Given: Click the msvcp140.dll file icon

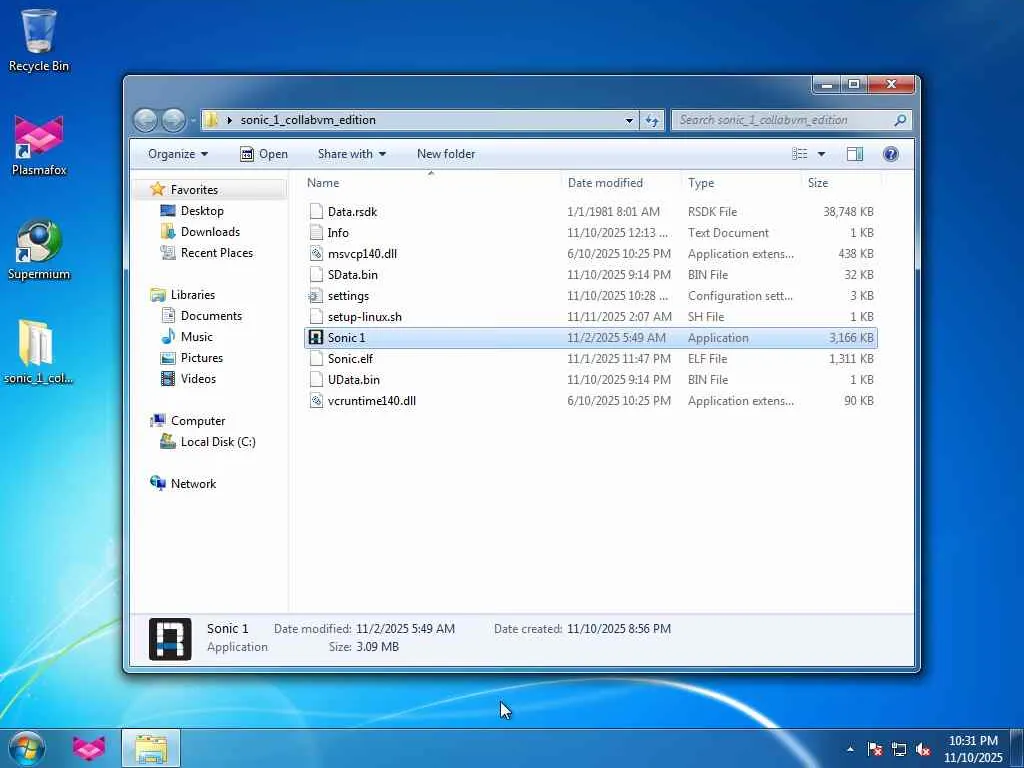Looking at the screenshot, I should (x=316, y=253).
